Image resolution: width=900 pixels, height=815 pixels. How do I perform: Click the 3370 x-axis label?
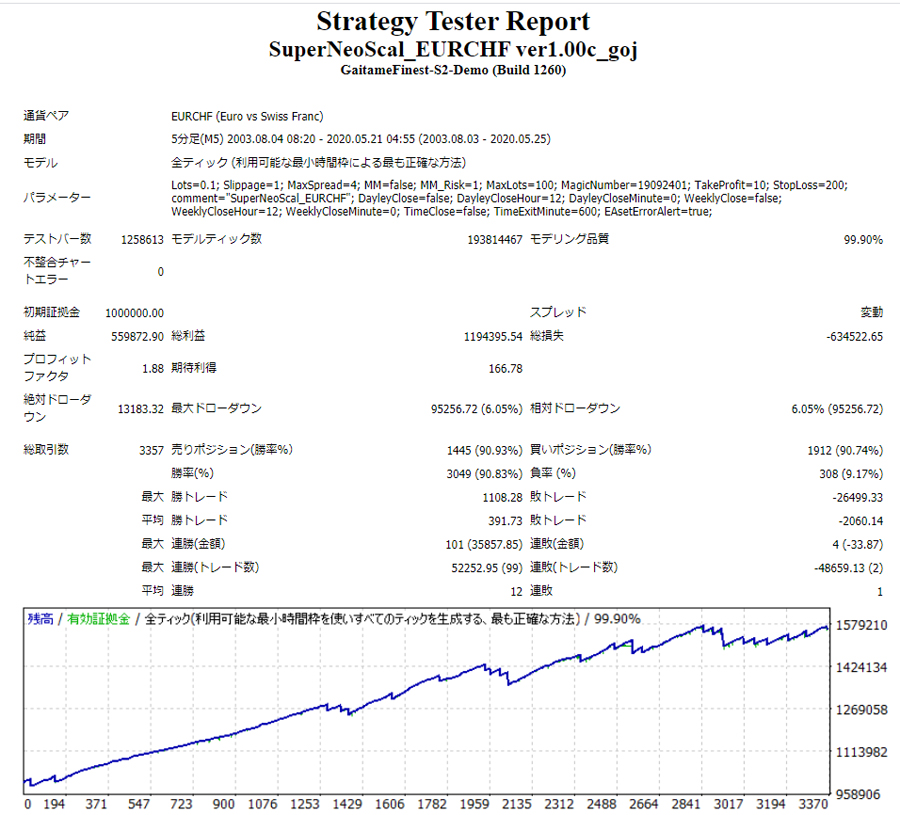(813, 805)
